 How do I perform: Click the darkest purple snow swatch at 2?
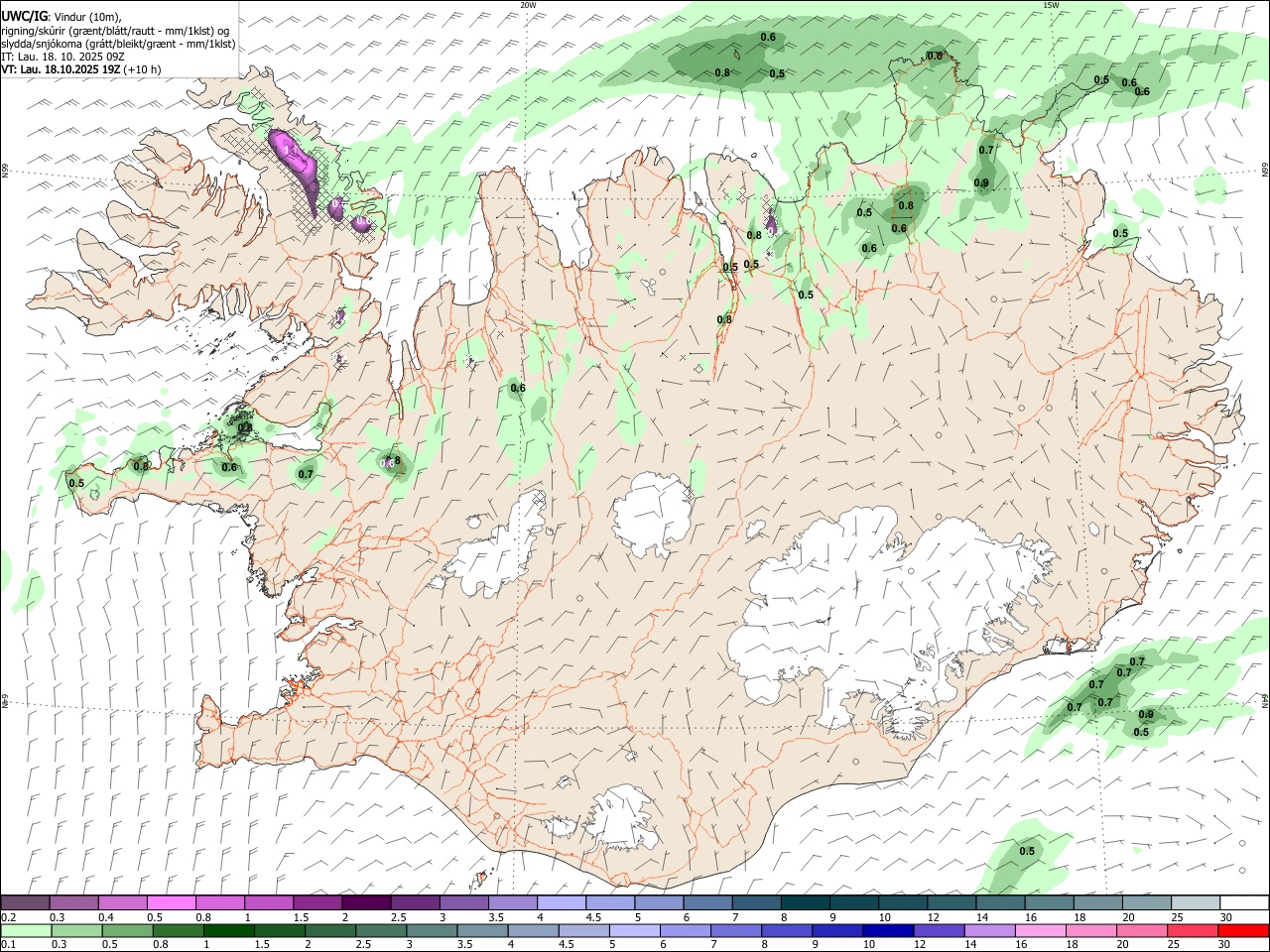[366, 902]
